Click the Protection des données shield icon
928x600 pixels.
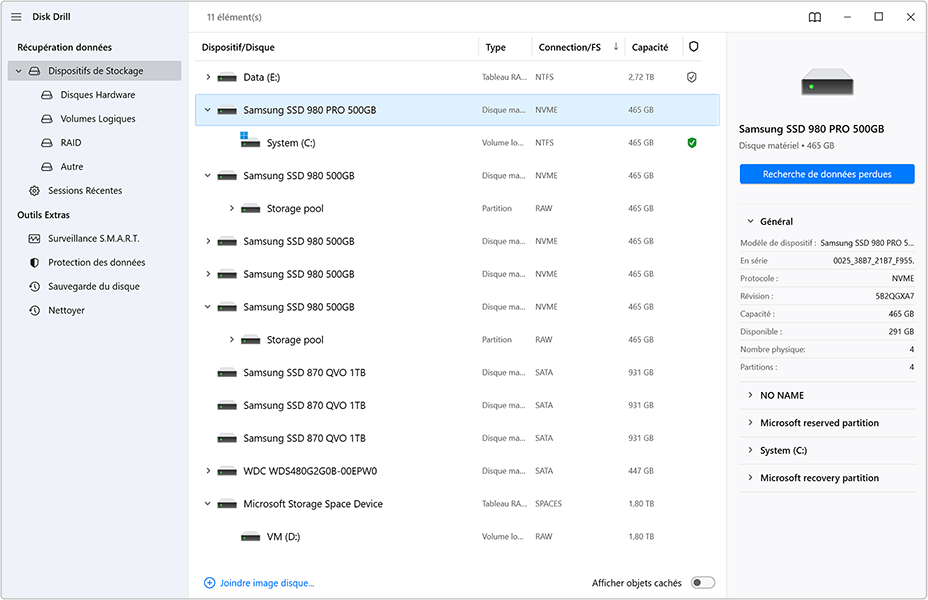(x=34, y=262)
